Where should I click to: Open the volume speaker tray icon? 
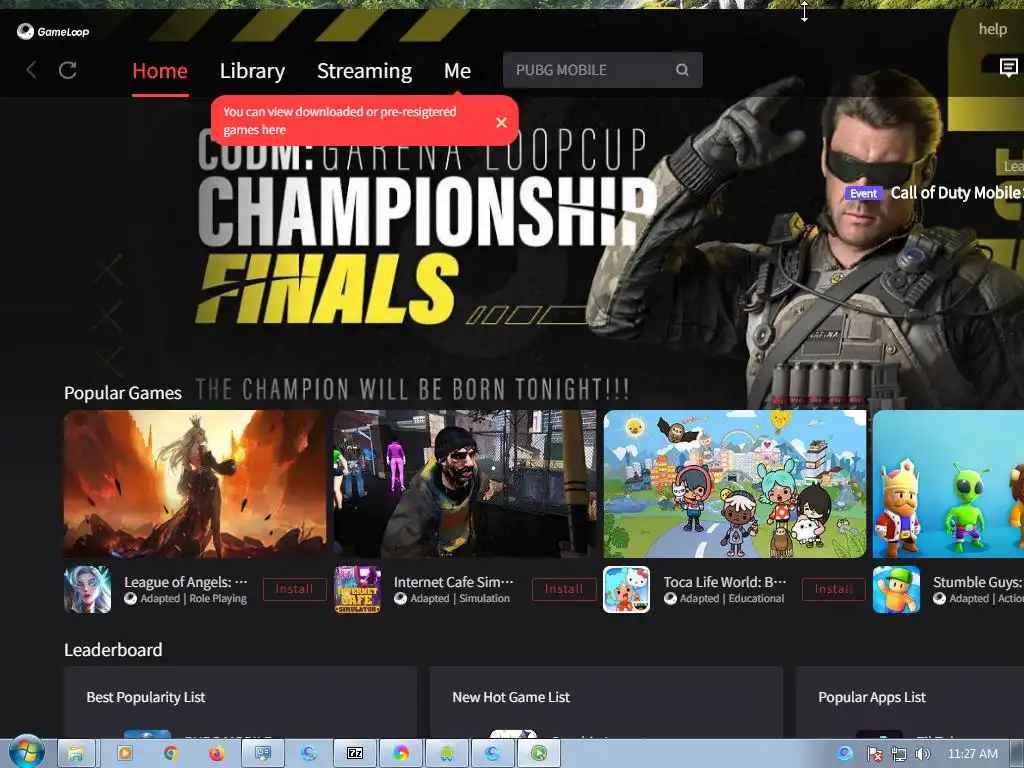[x=923, y=754]
